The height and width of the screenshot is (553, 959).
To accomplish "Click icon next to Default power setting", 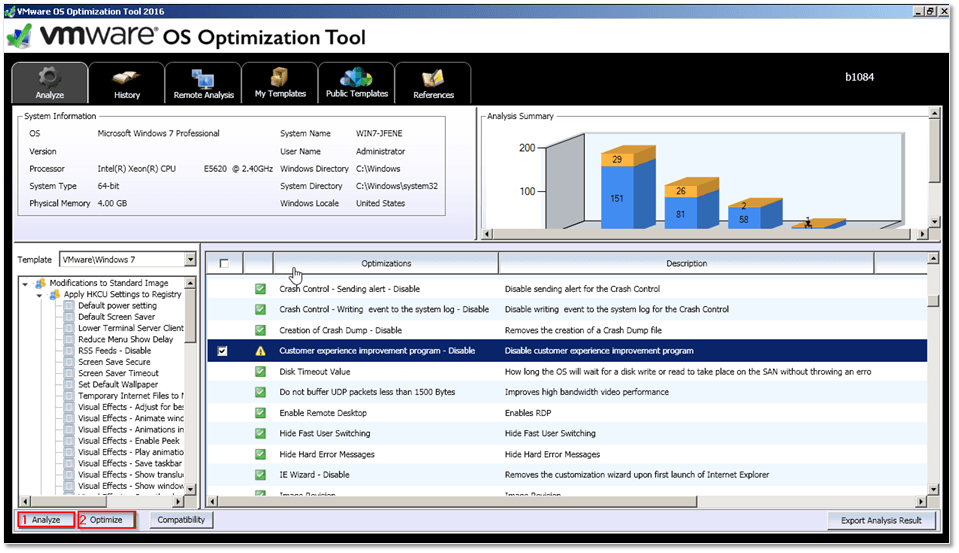I will pyautogui.click(x=69, y=306).
